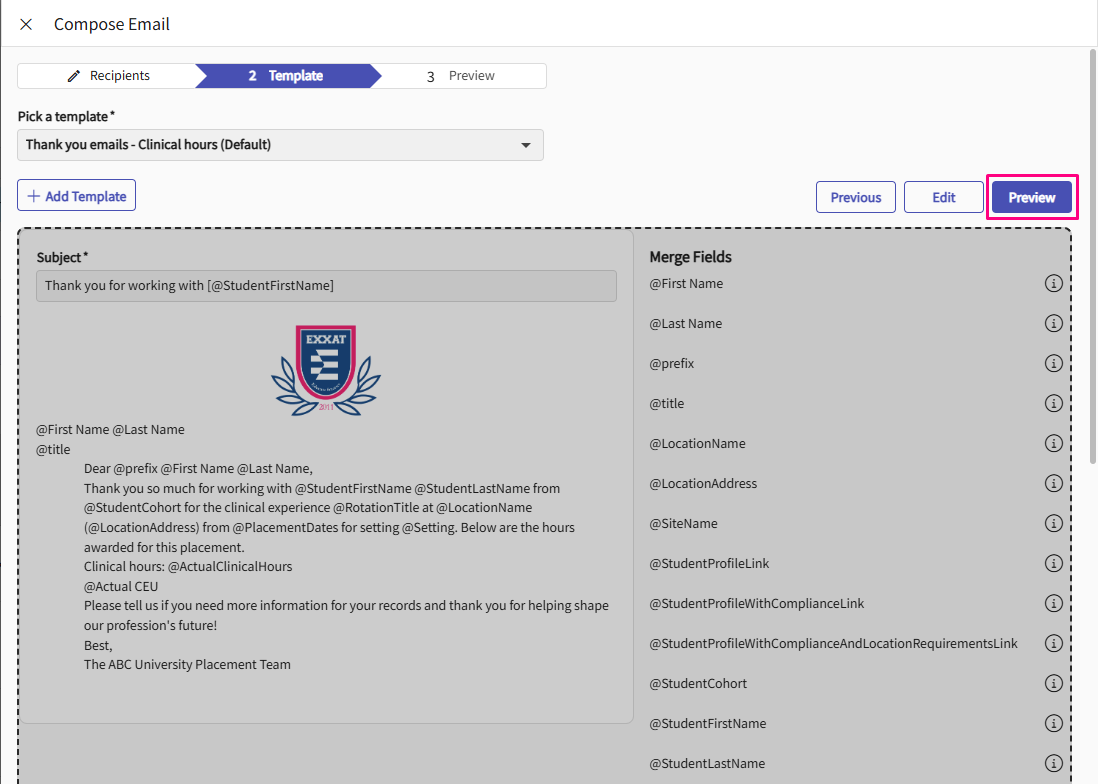Click info icon beside @StudentCohort
Viewport: 1098px width, 784px height.
click(1053, 684)
